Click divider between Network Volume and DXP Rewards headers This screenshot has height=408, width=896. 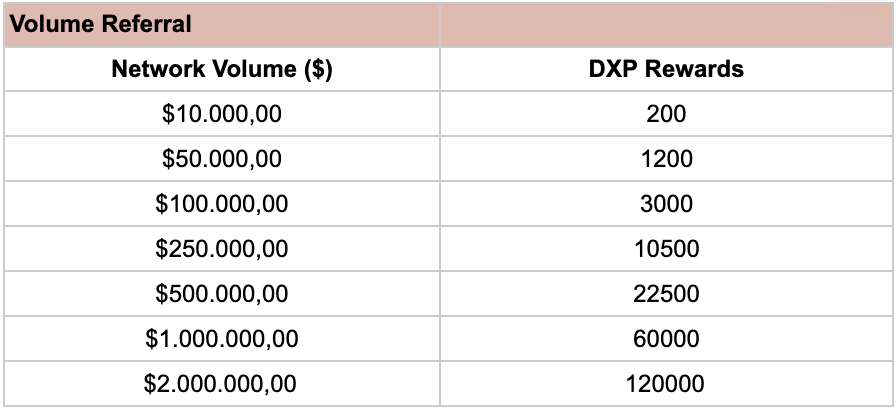point(440,69)
